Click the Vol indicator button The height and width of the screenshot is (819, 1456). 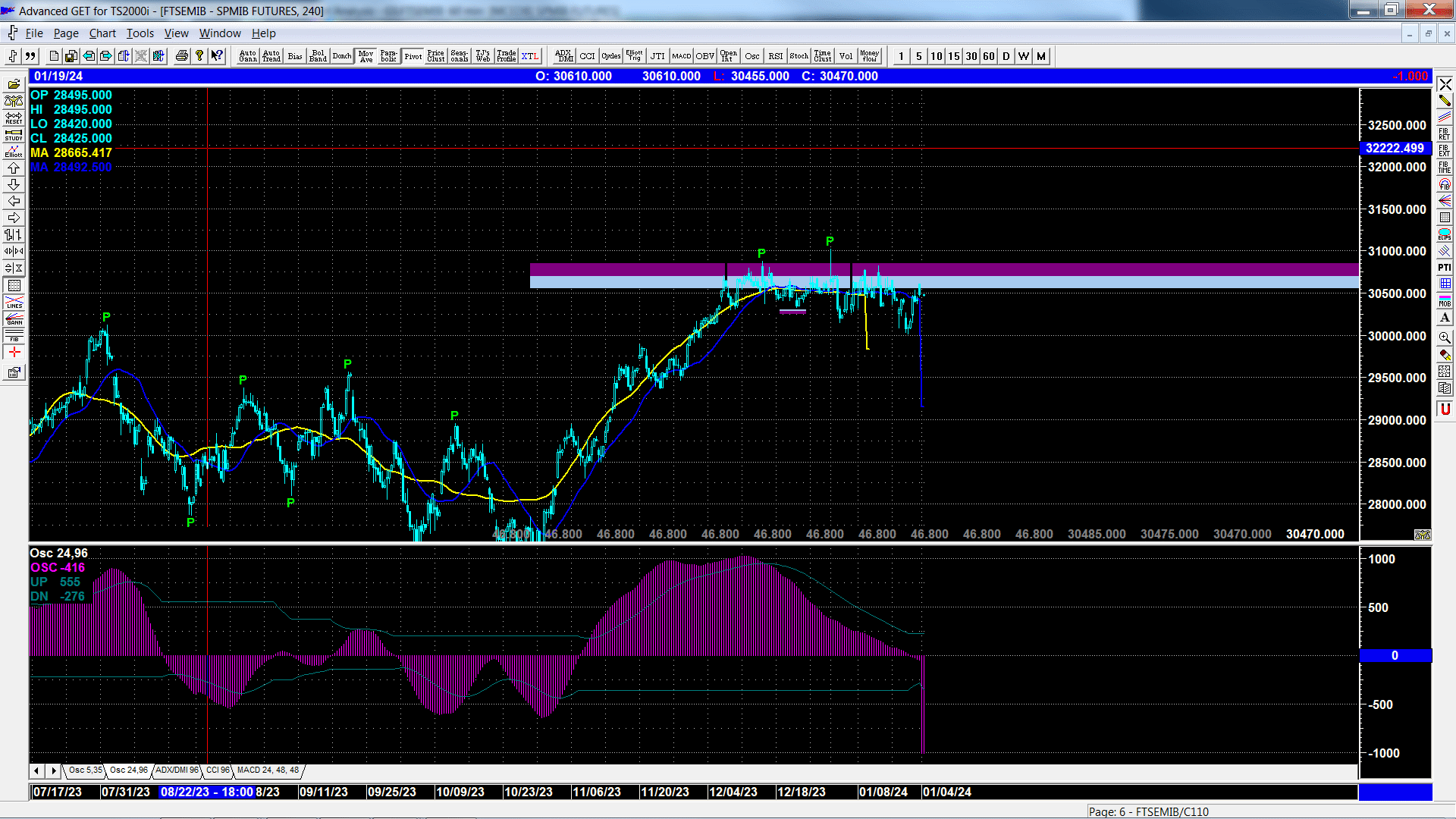click(846, 56)
